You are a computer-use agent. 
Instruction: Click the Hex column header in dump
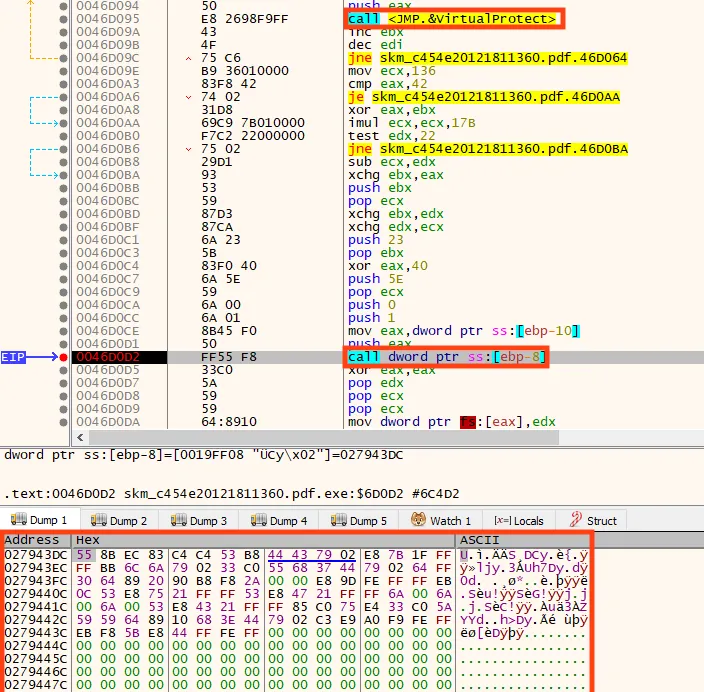(x=263, y=540)
